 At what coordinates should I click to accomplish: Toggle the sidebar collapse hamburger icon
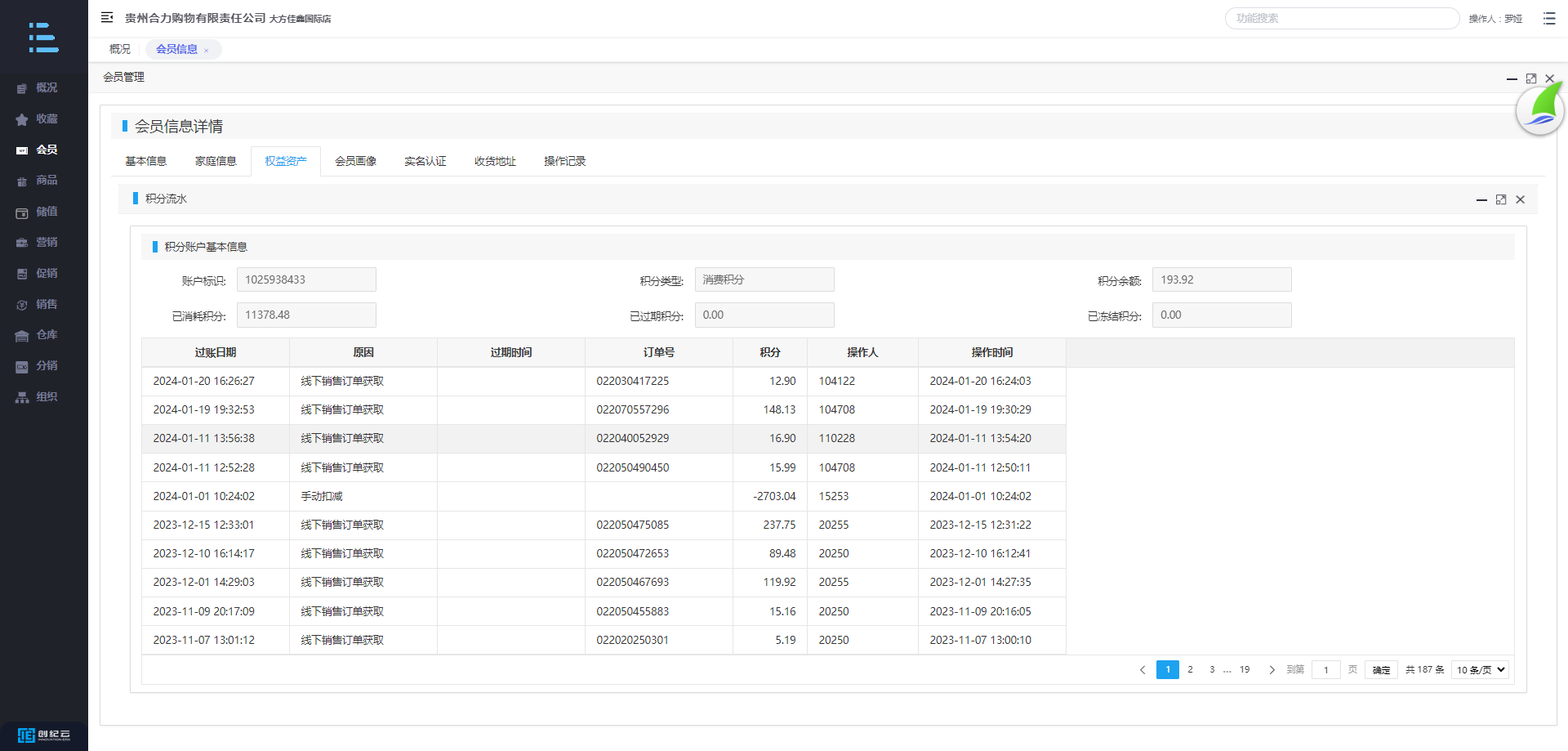tap(107, 17)
